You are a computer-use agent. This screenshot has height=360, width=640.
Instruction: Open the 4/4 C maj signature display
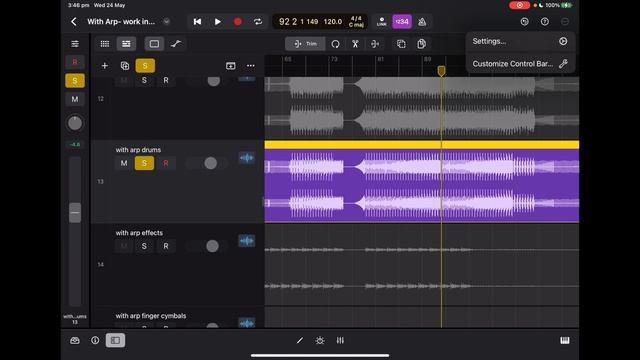pyautogui.click(x=356, y=22)
